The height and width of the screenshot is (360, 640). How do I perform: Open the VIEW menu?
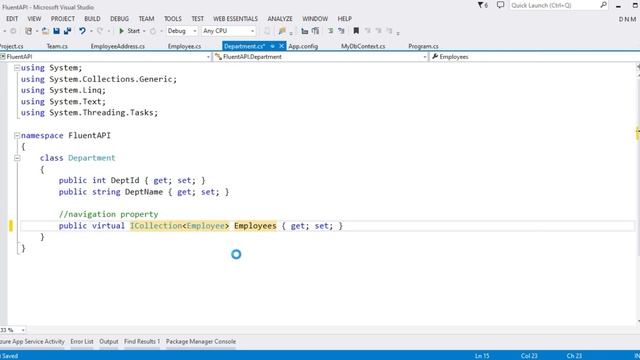pos(34,19)
